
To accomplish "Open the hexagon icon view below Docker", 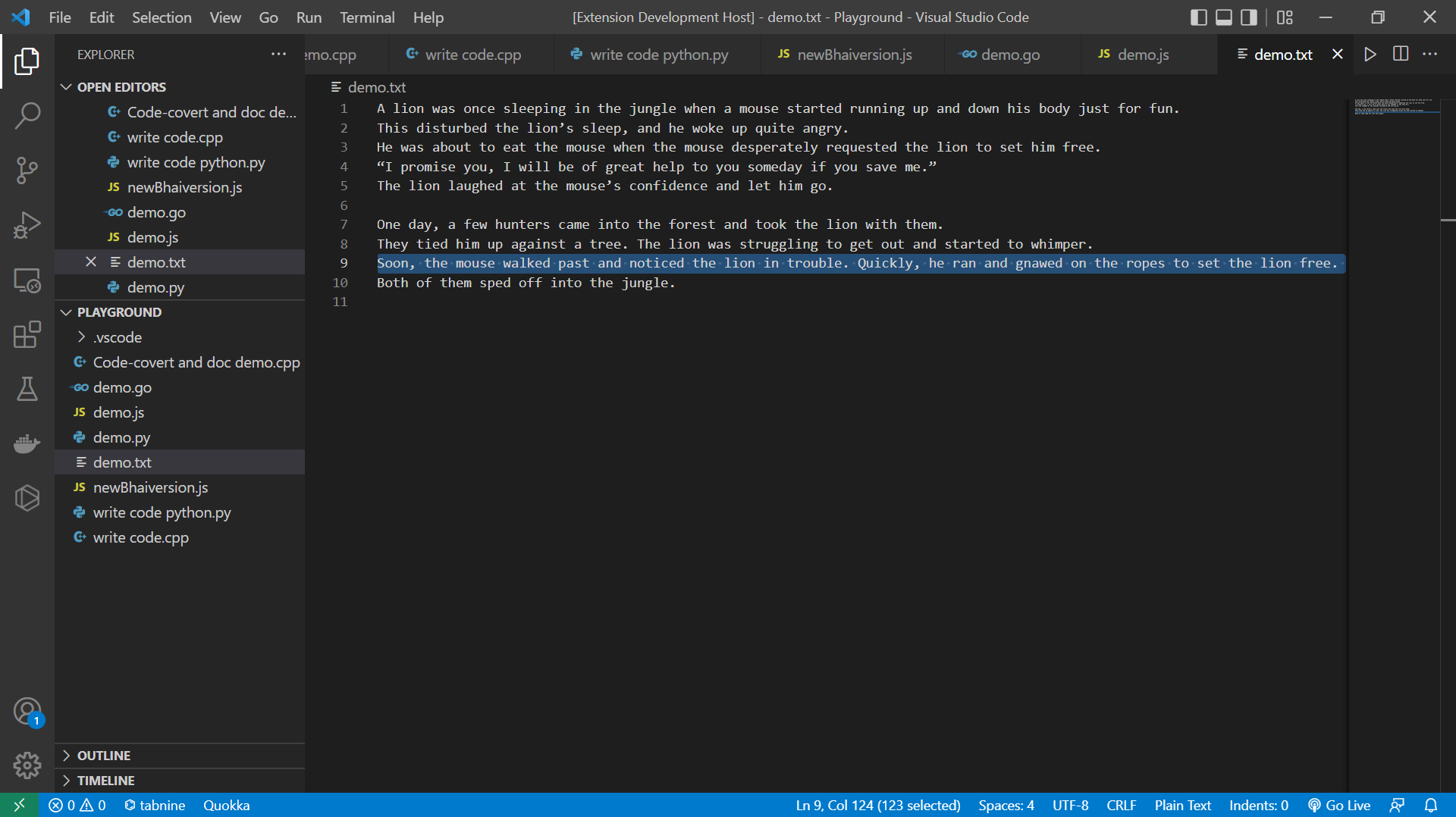I will point(27,498).
